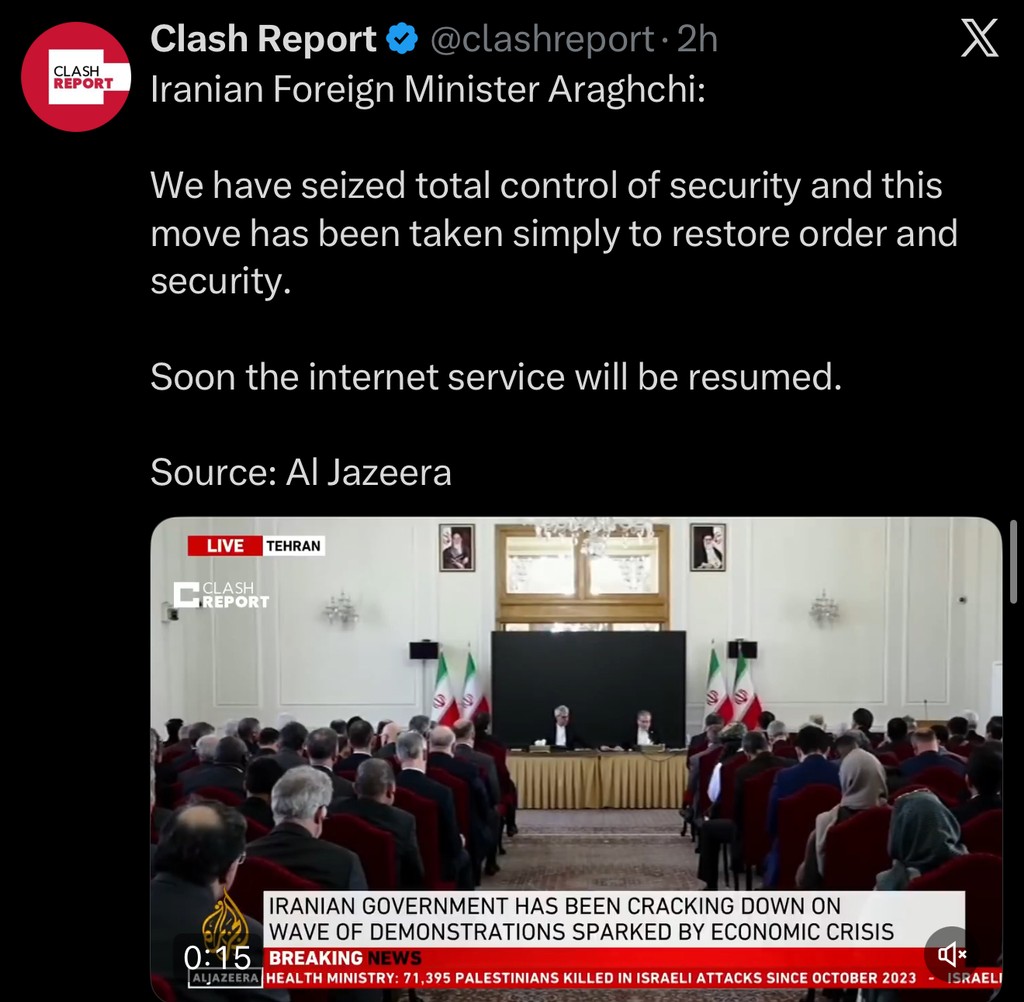
Task: Click the 2h post timestamp
Action: [x=697, y=39]
